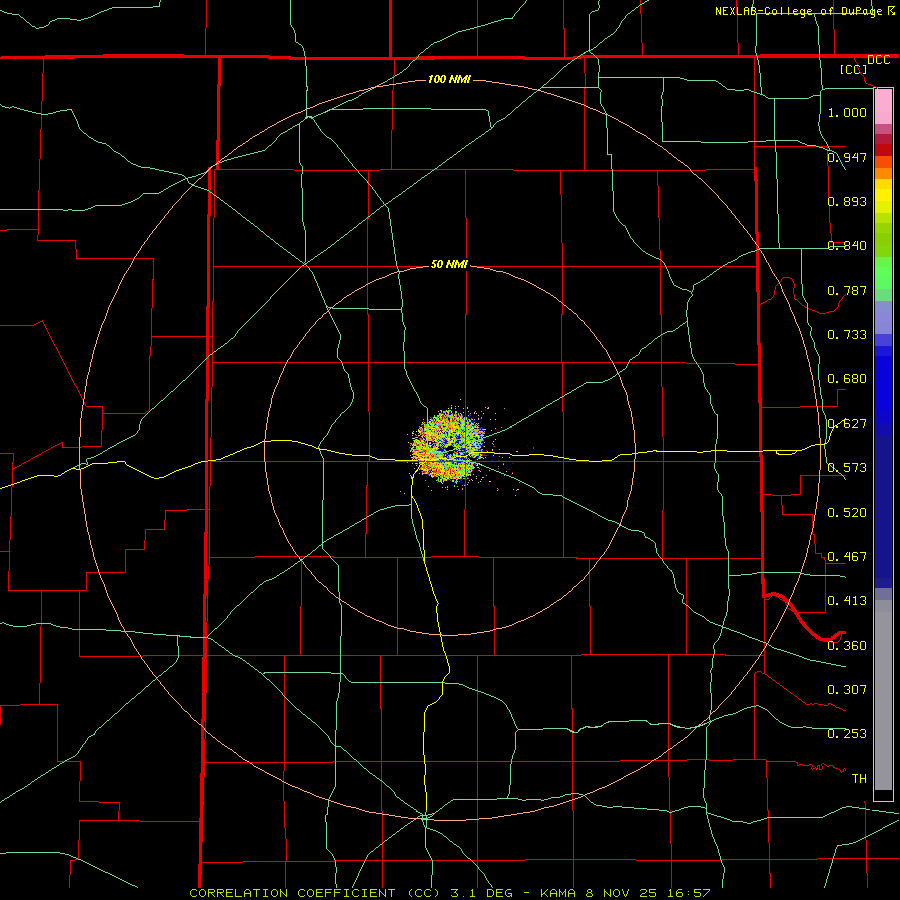This screenshot has height=900, width=900.
Task: Click the [CC] legend heading
Action: point(854,69)
